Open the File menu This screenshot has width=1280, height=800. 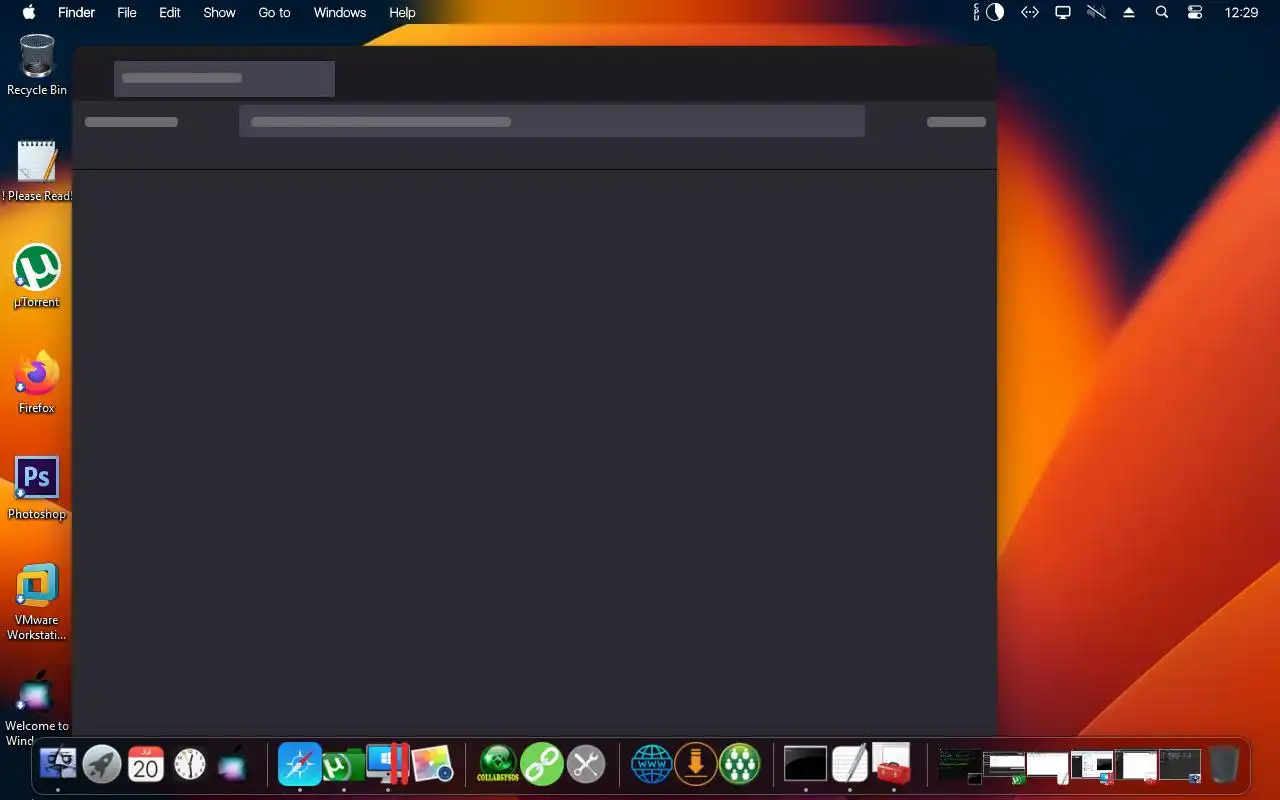click(127, 12)
